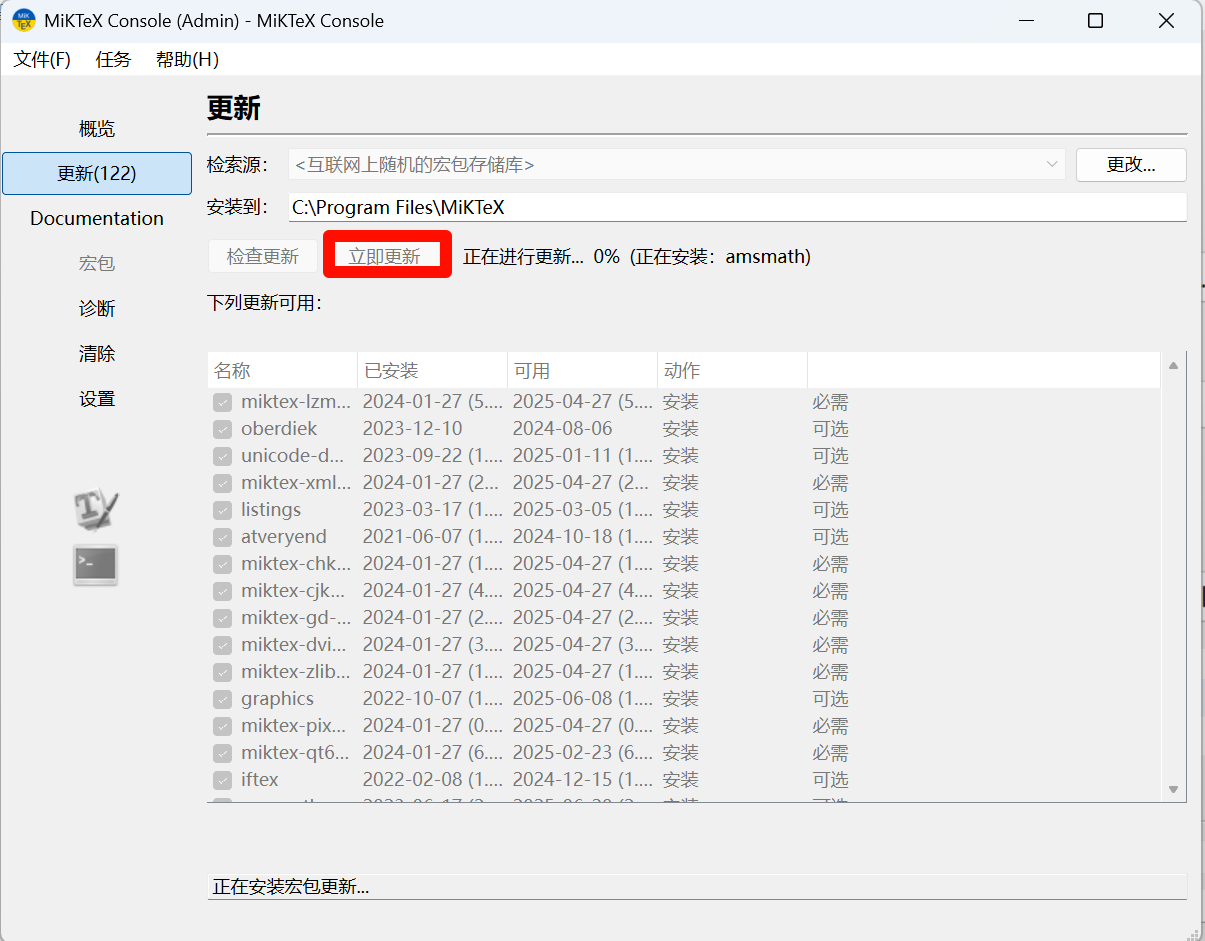This screenshot has height=941, width=1205.
Task: Click oberdiek available date 2024-08-06
Action: pos(562,429)
